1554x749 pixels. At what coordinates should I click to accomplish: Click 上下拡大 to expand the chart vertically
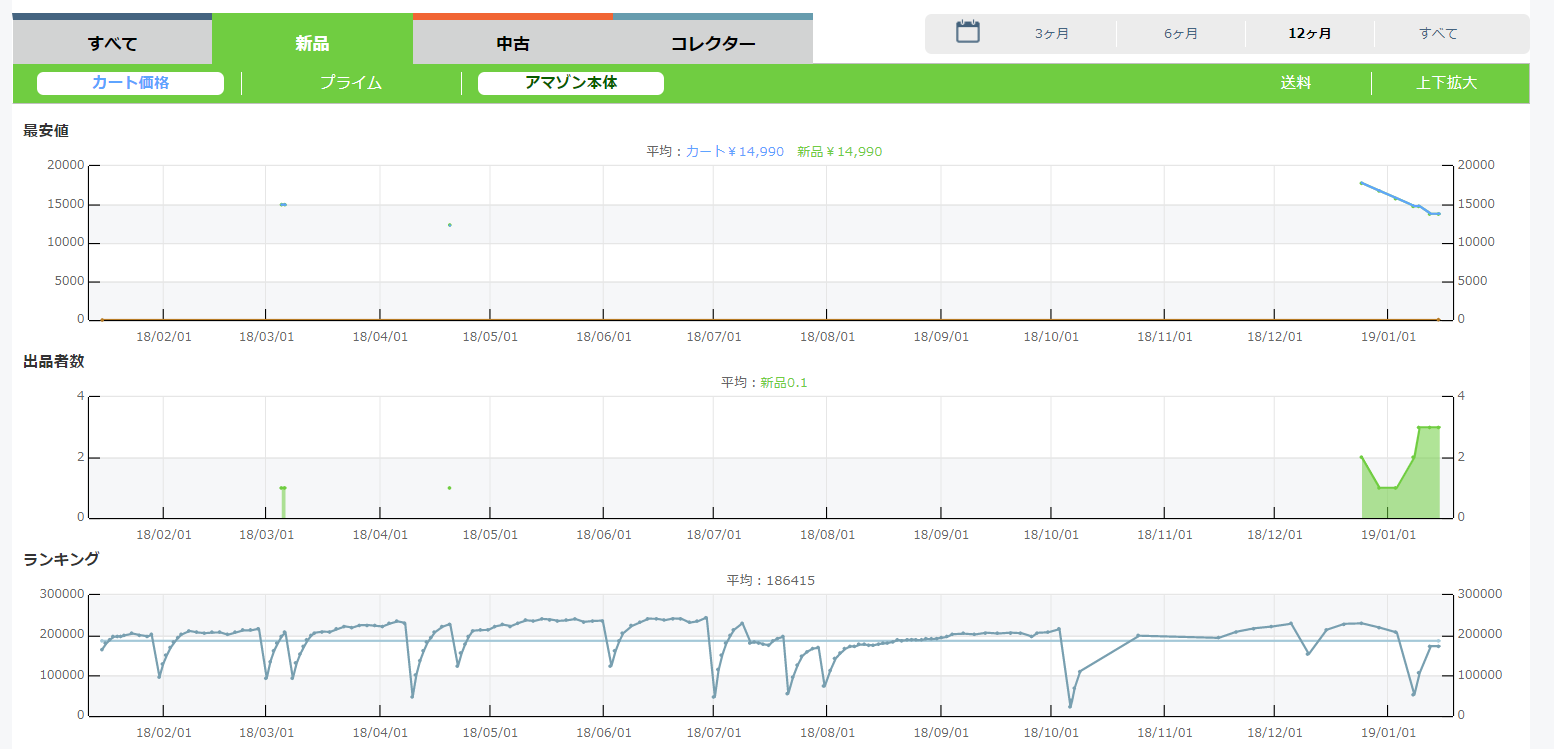point(1446,83)
